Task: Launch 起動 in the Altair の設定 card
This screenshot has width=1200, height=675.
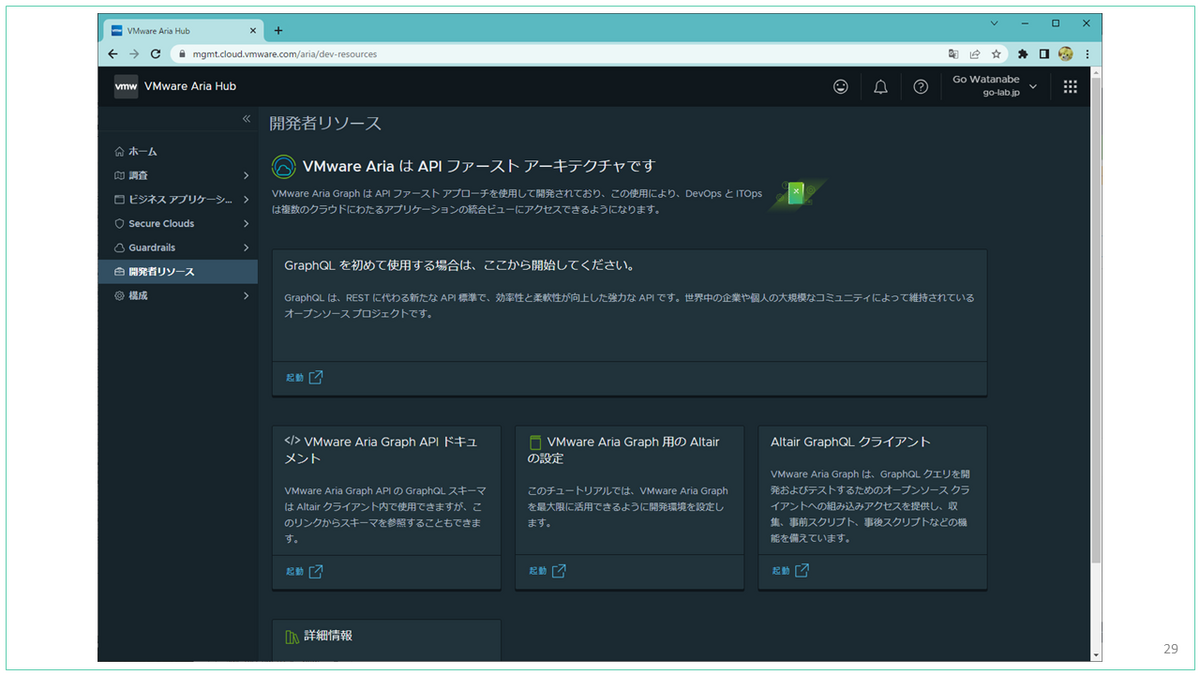Action: [x=547, y=571]
